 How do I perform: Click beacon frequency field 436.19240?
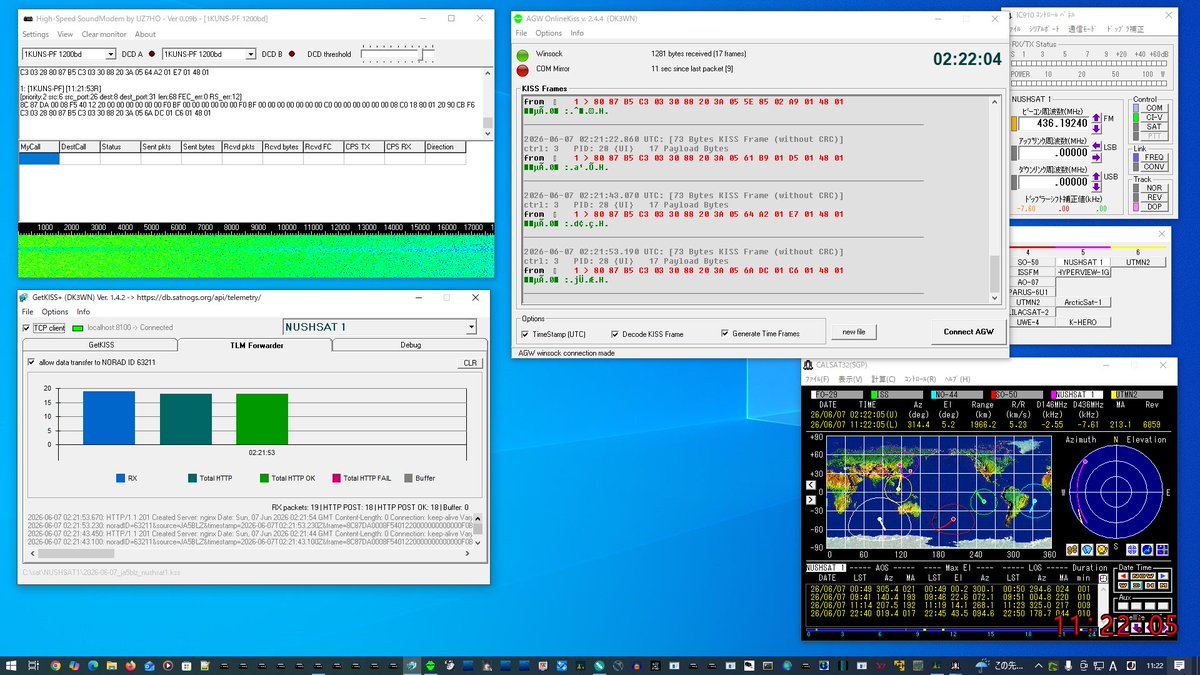click(1053, 125)
